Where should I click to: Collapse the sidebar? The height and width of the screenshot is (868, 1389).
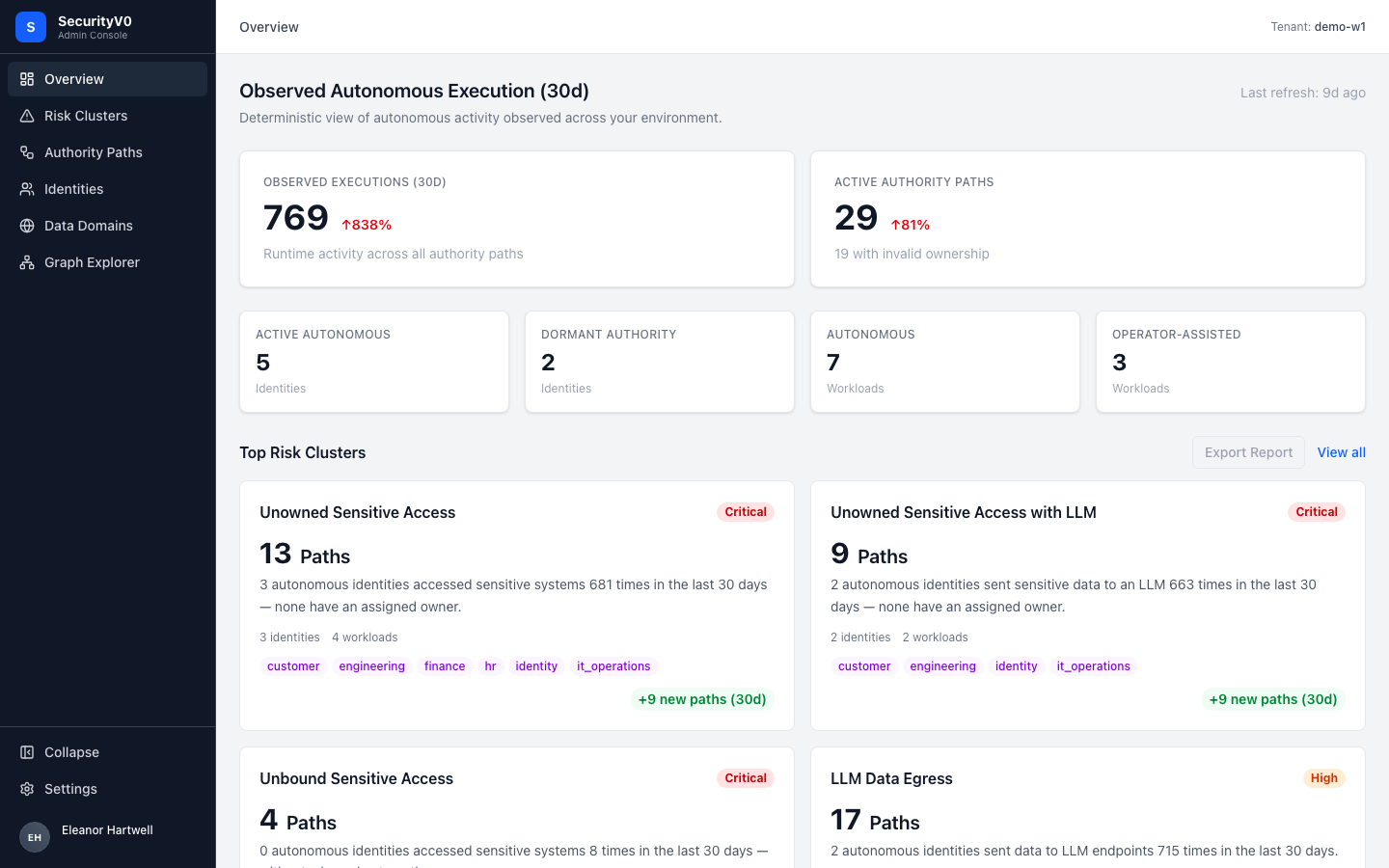click(107, 752)
